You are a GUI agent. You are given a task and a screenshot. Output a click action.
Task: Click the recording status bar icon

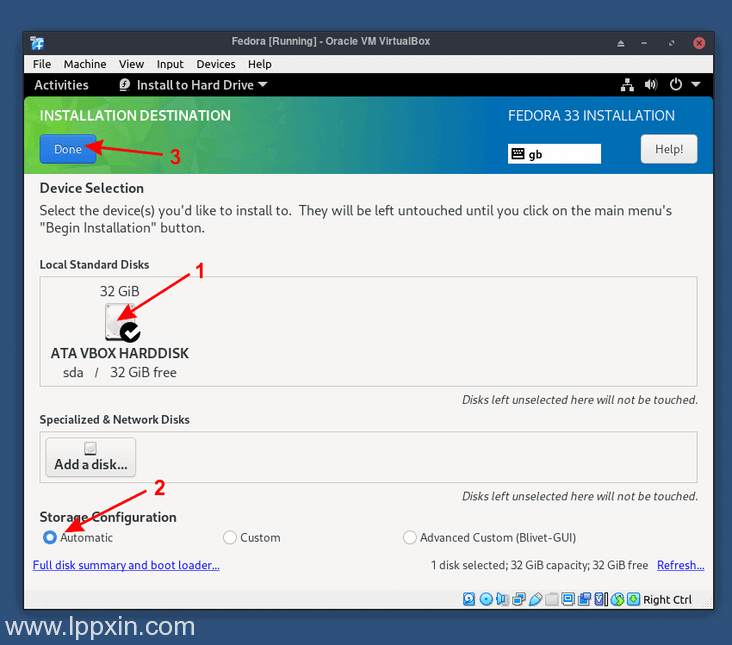coord(584,599)
